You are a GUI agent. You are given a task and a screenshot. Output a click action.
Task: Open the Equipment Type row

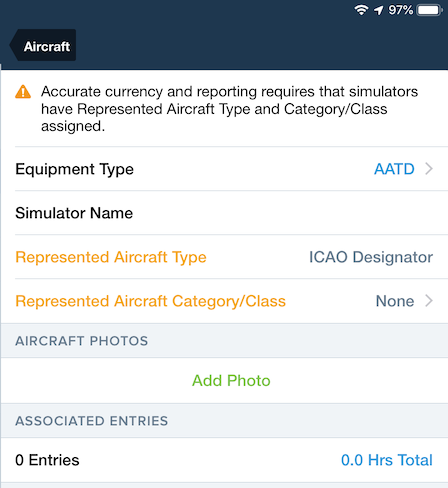pyautogui.click(x=224, y=169)
